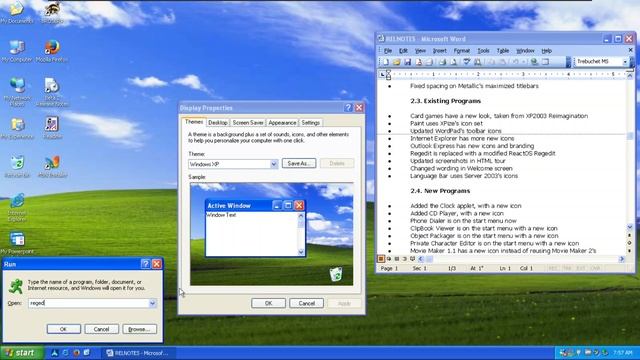Click the first Quick Launch icon on taskbar
Image resolution: width=640 pixels, height=360 pixels.
tap(54, 353)
